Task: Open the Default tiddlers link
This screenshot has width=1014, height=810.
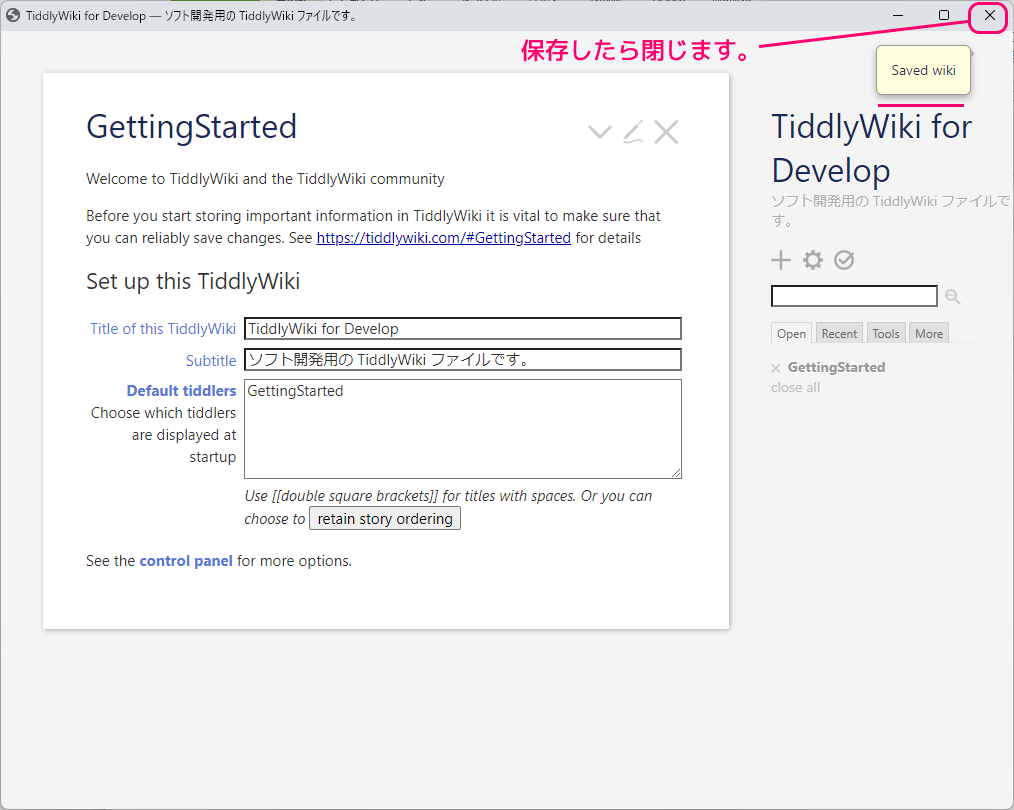Action: tap(181, 390)
